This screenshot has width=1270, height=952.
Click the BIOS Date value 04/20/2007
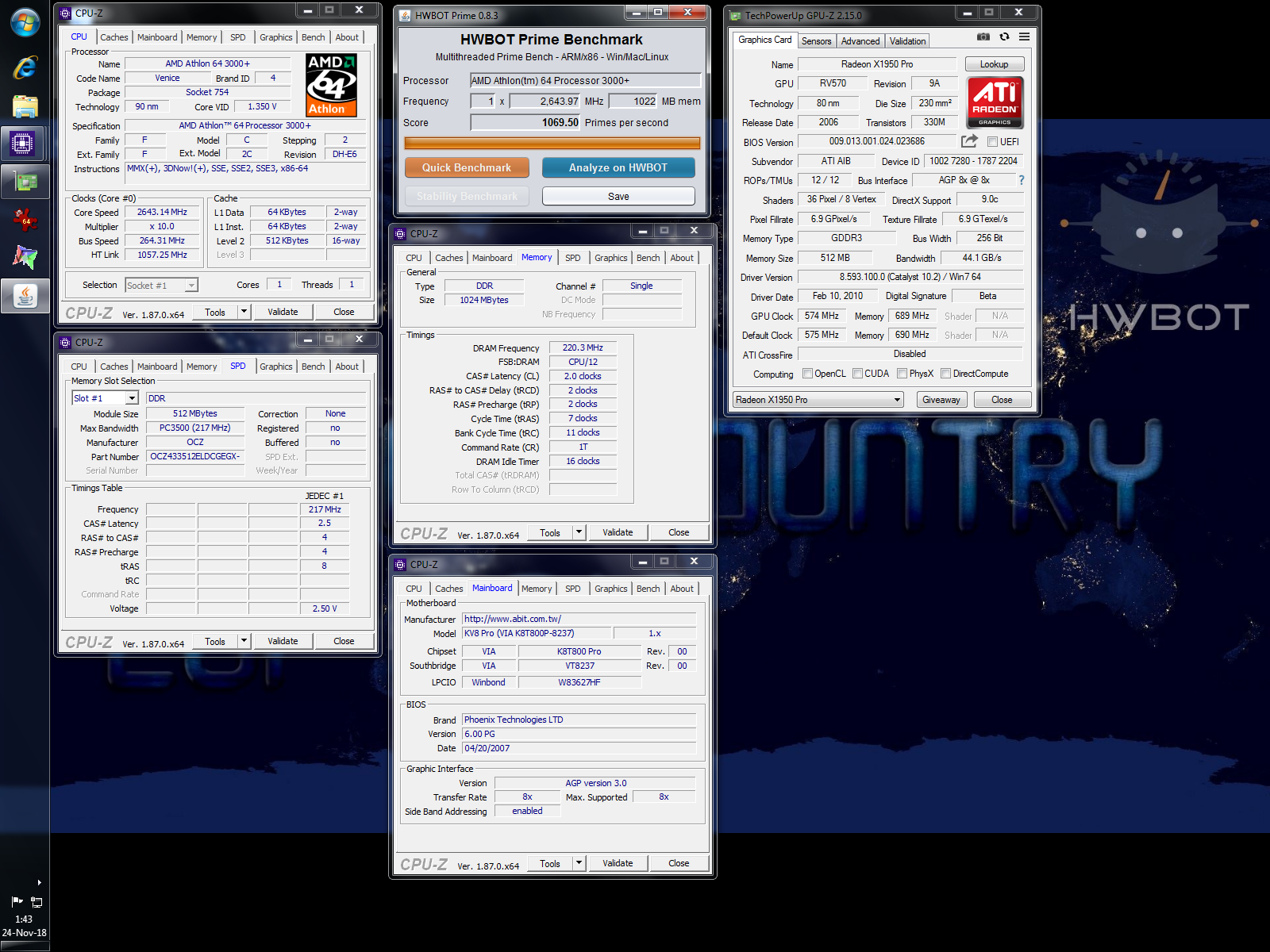pyautogui.click(x=579, y=748)
